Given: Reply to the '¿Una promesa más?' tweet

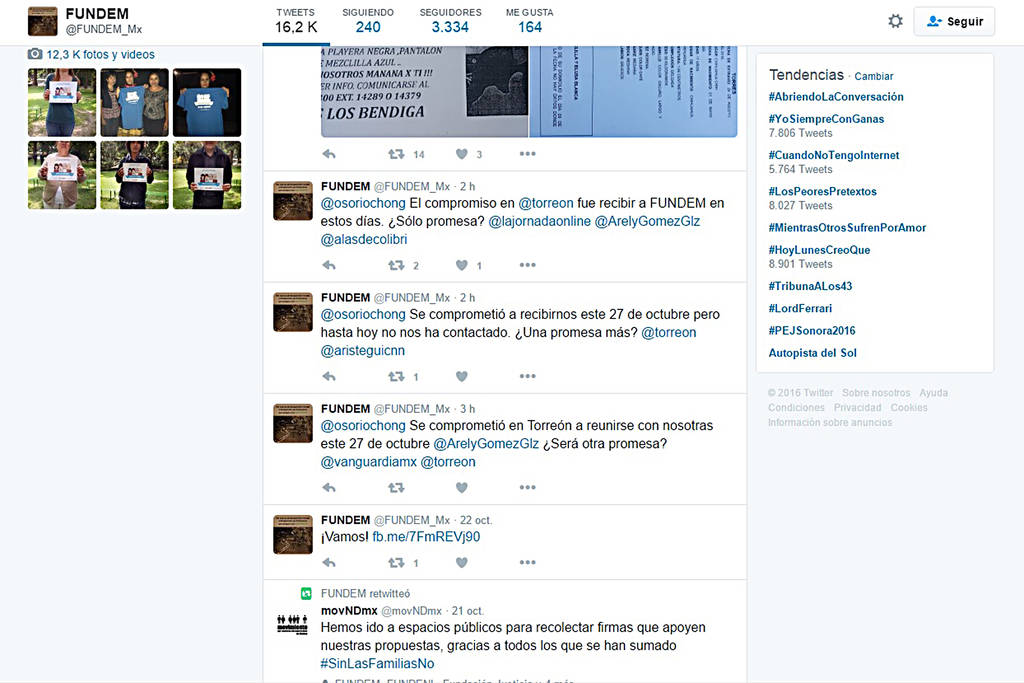Looking at the screenshot, I should pyautogui.click(x=329, y=377).
